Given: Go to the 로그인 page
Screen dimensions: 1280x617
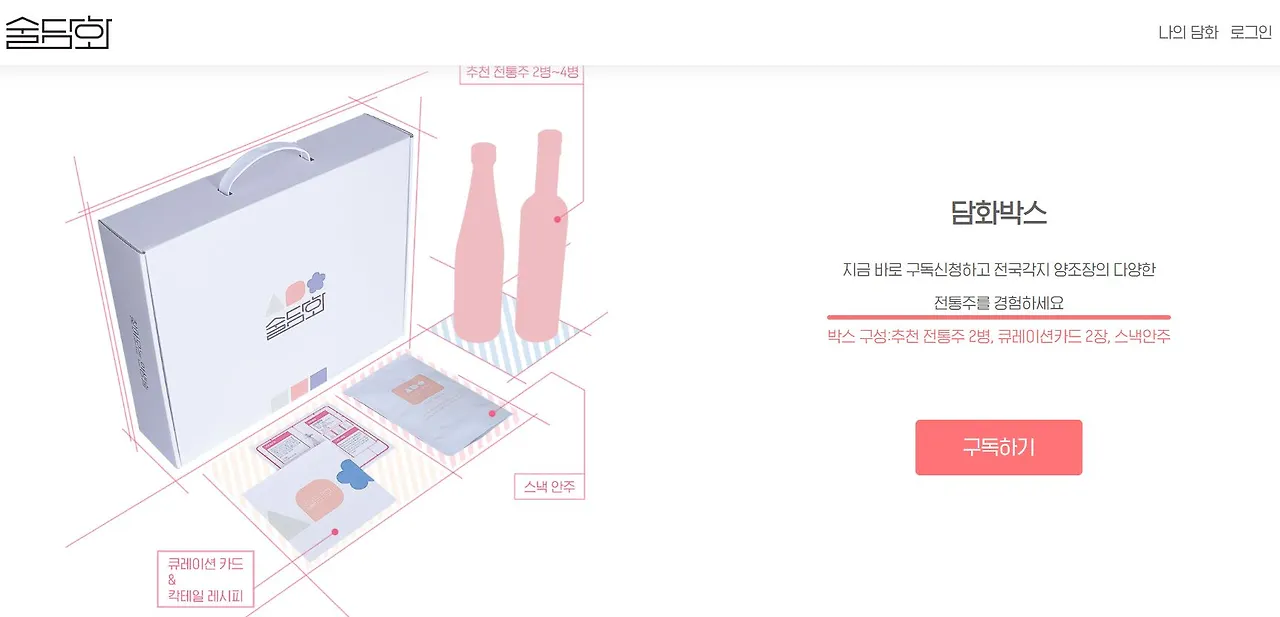Looking at the screenshot, I should pos(1251,32).
